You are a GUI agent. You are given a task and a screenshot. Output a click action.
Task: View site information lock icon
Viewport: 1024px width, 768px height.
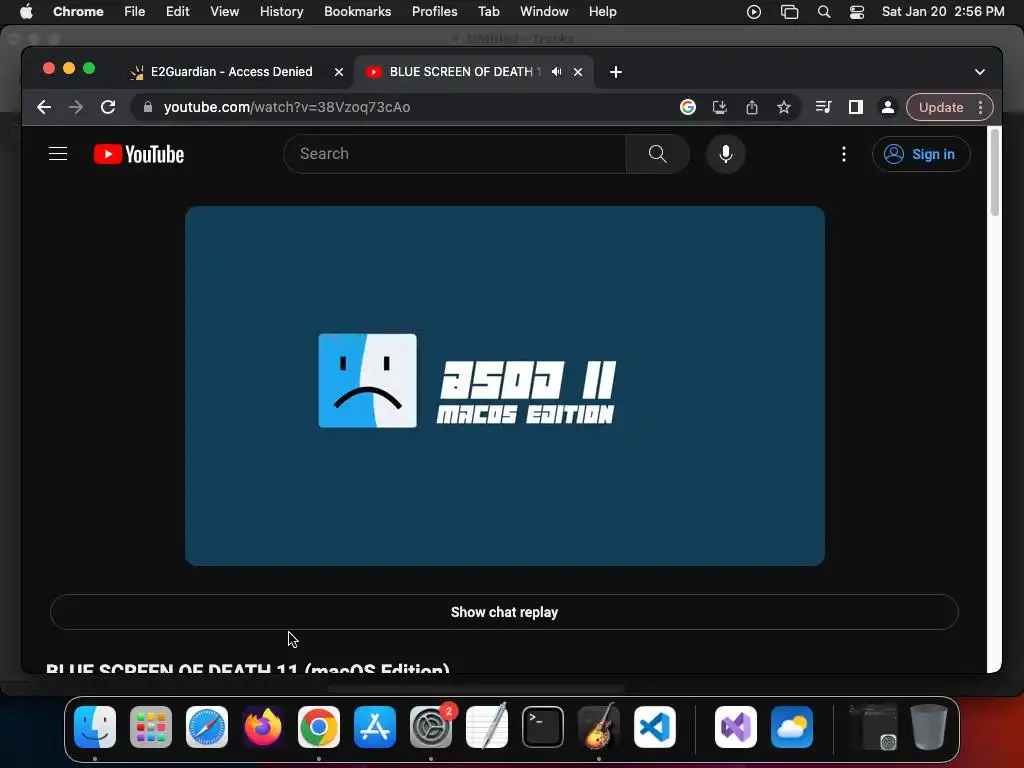[148, 107]
